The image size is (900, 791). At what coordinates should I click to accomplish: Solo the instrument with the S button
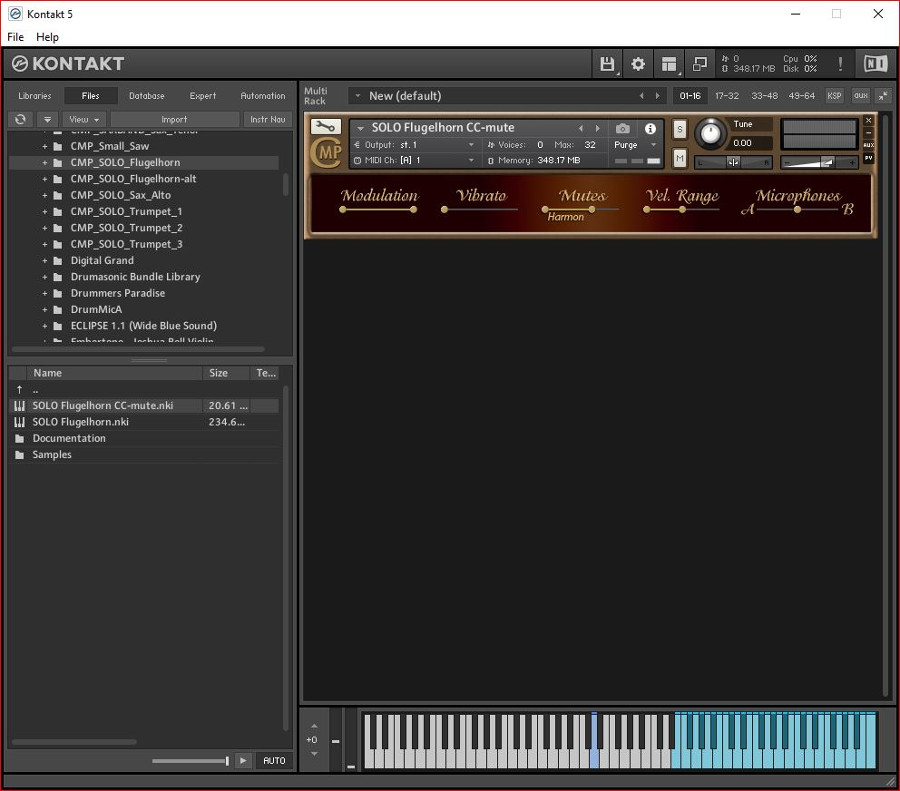point(680,129)
